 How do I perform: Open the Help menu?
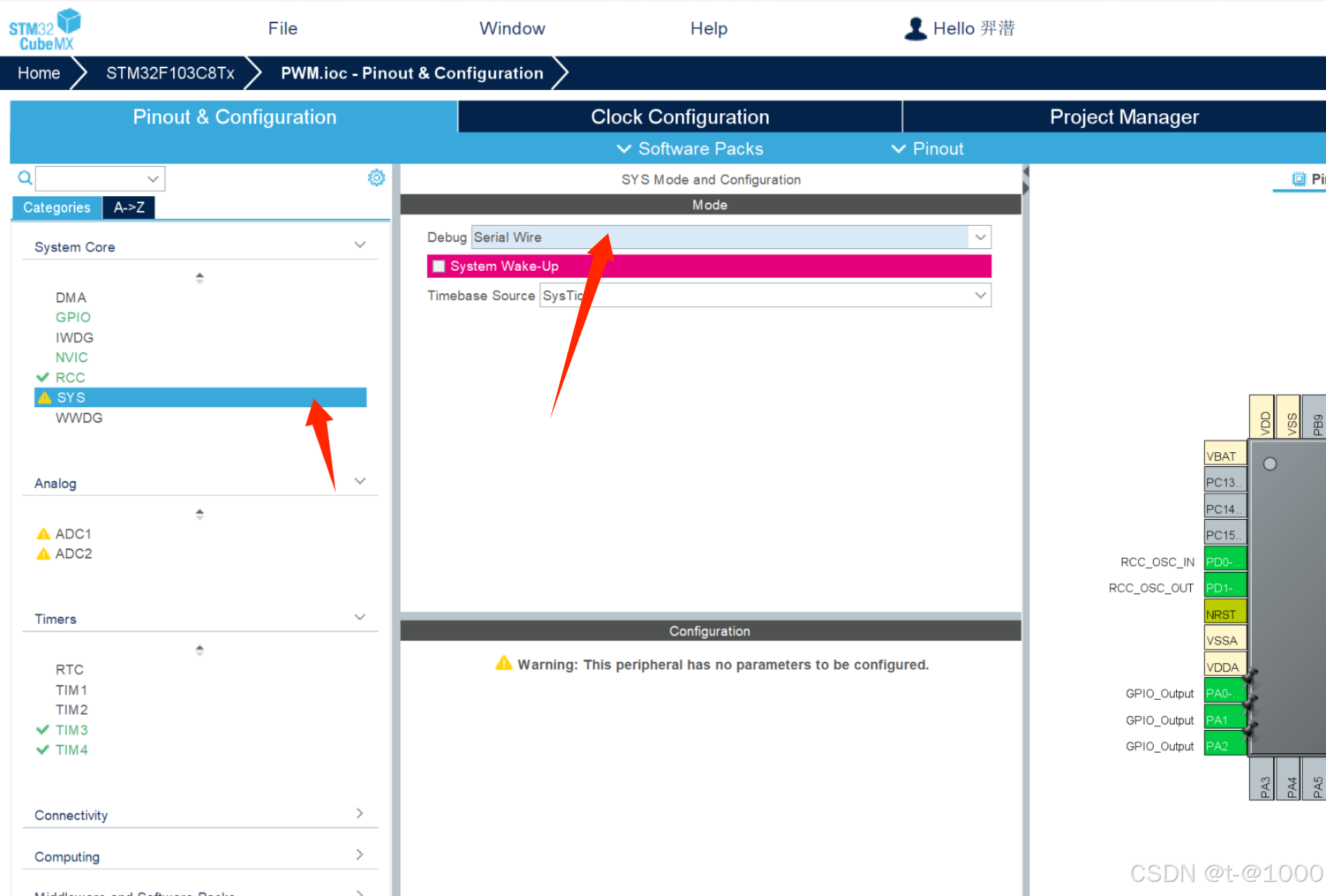[708, 29]
